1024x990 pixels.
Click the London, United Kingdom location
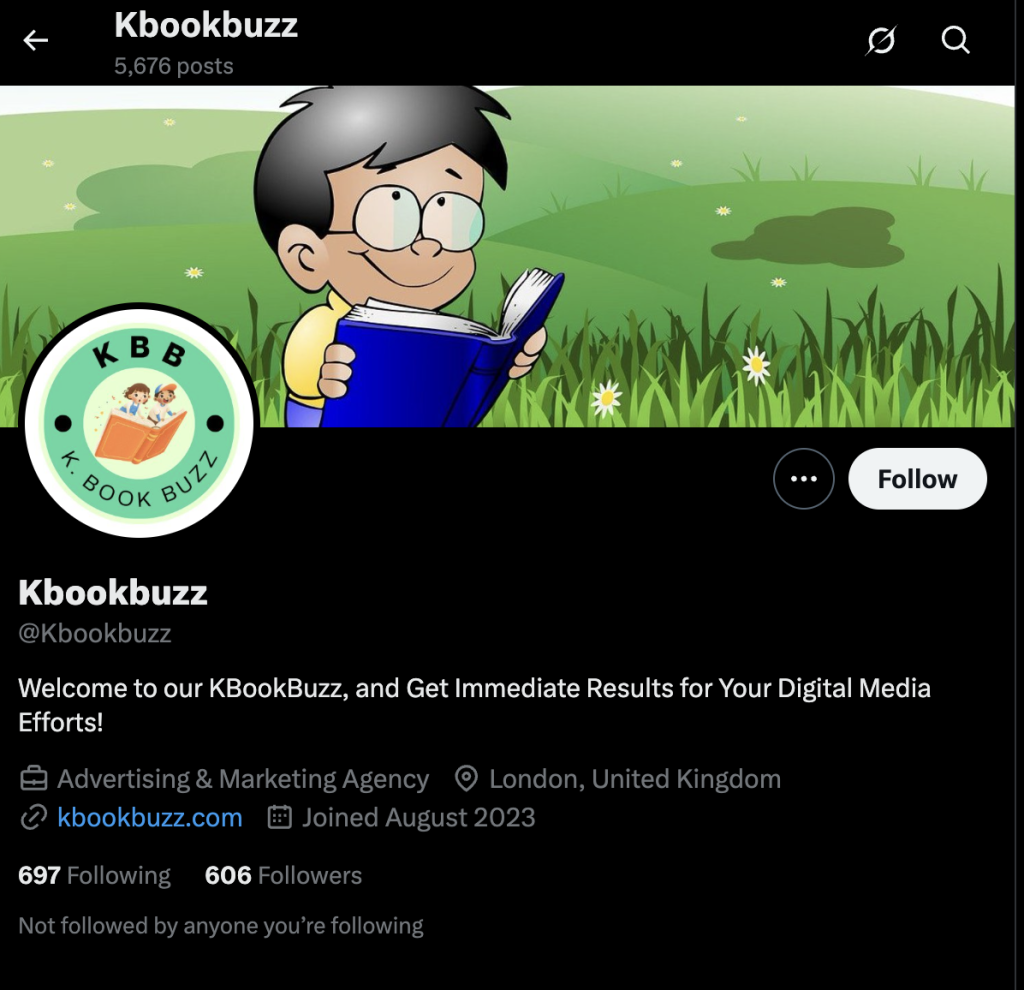pyautogui.click(x=635, y=779)
